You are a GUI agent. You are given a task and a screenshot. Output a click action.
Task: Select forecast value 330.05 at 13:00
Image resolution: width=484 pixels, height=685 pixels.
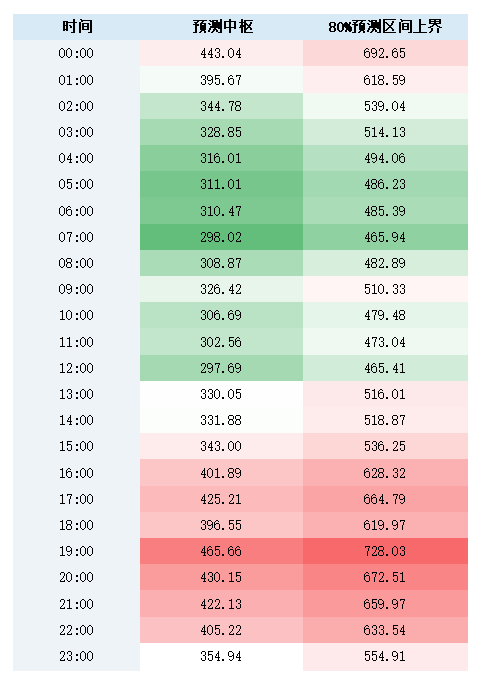tap(221, 394)
